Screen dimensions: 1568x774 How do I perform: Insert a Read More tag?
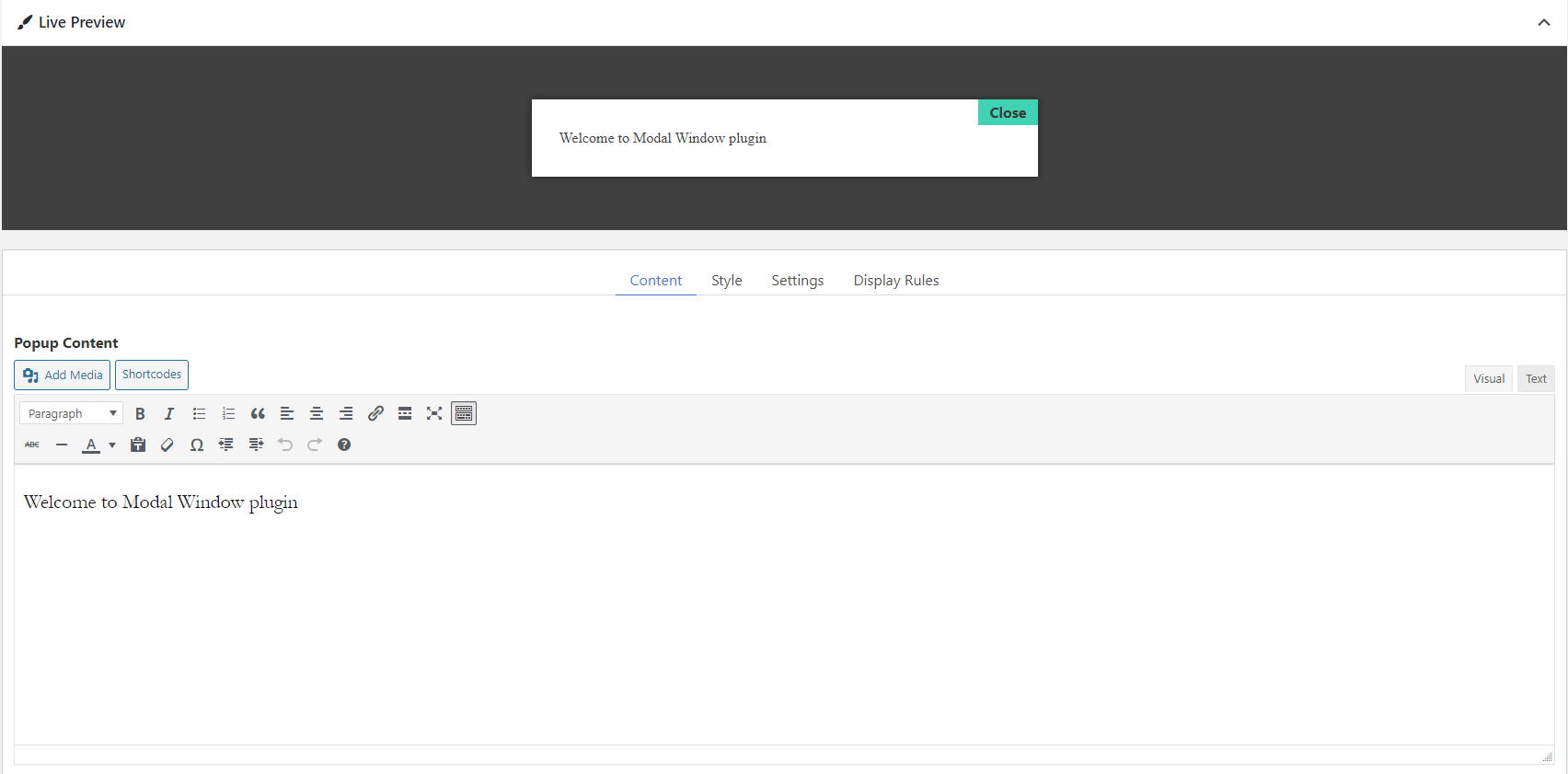(x=405, y=414)
